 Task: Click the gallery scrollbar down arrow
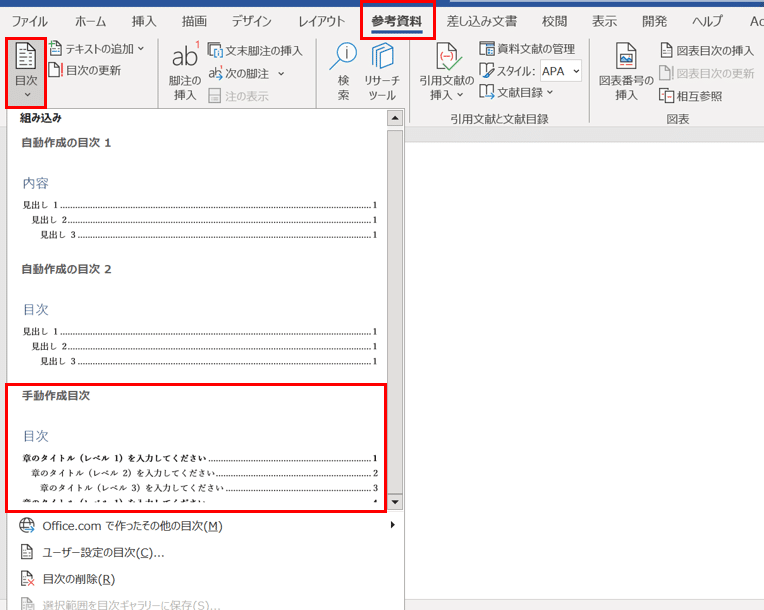395,502
